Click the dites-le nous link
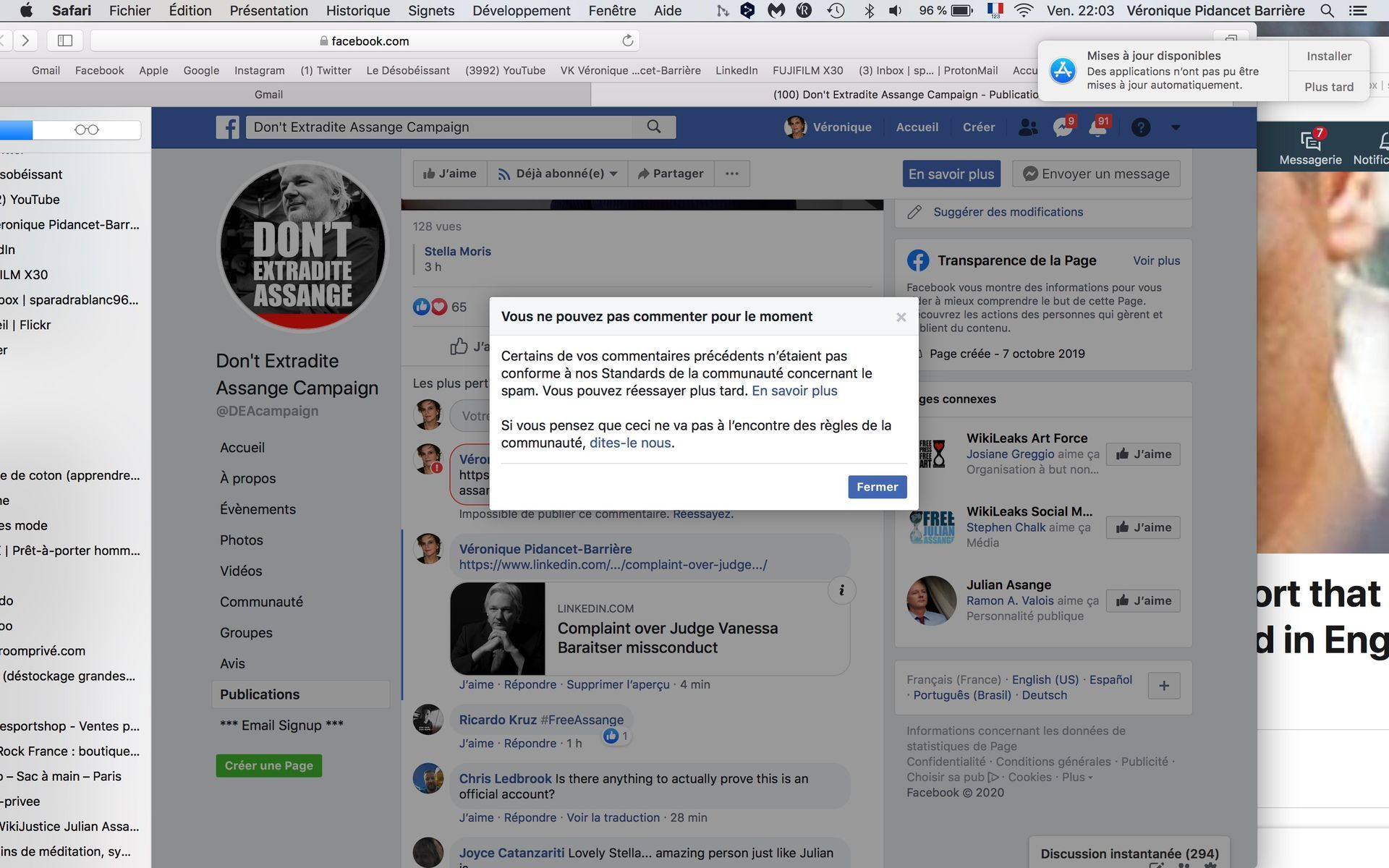The height and width of the screenshot is (868, 1389). (629, 443)
